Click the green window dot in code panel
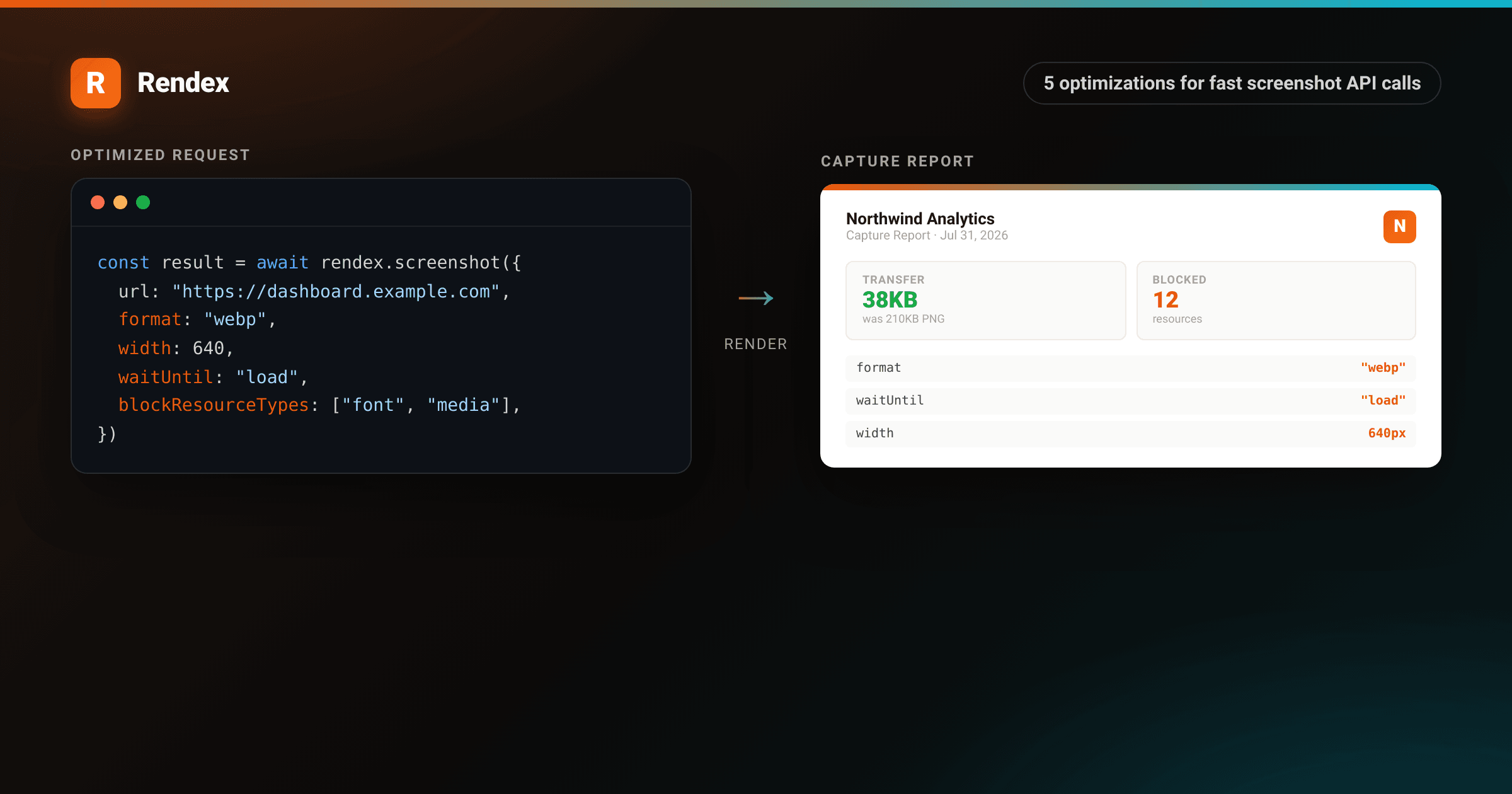 (143, 202)
